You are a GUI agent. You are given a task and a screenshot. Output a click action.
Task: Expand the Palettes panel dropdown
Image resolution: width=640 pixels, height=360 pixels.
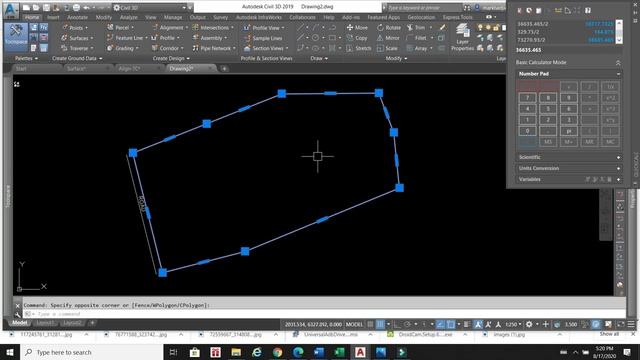pyautogui.click(x=26, y=58)
